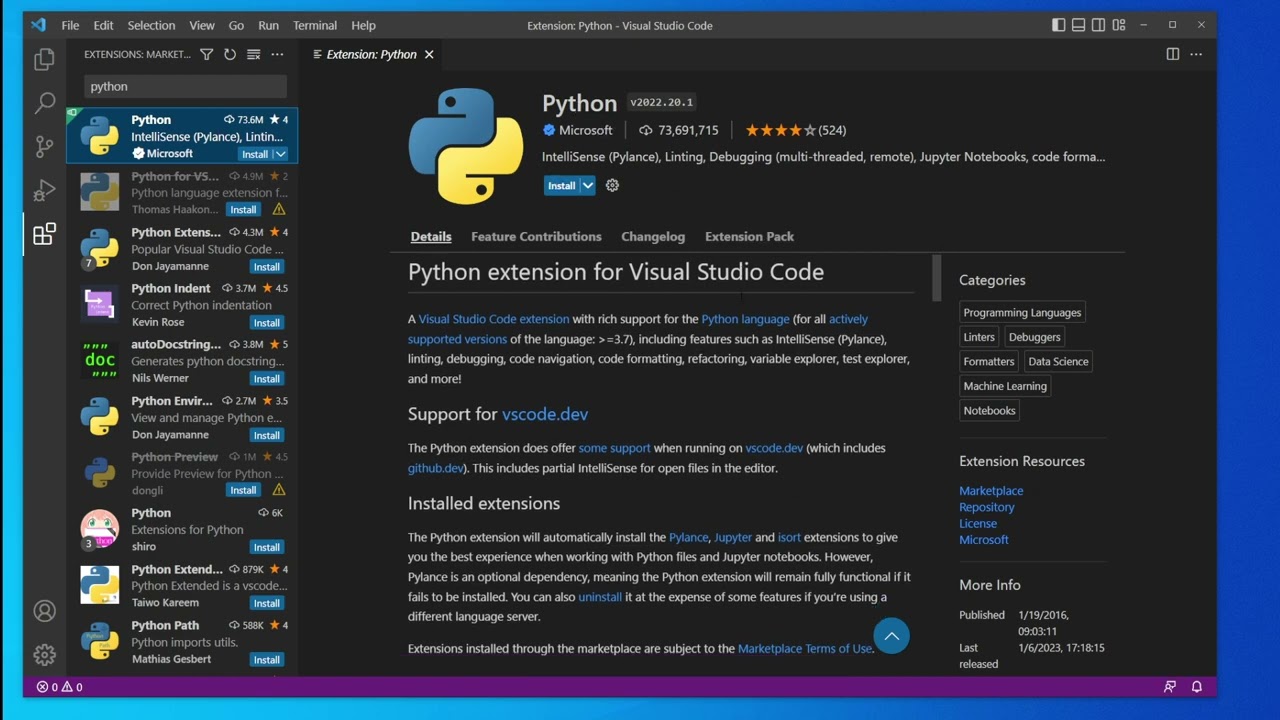Split the editor to the right
This screenshot has width=1280, height=720.
point(1173,54)
